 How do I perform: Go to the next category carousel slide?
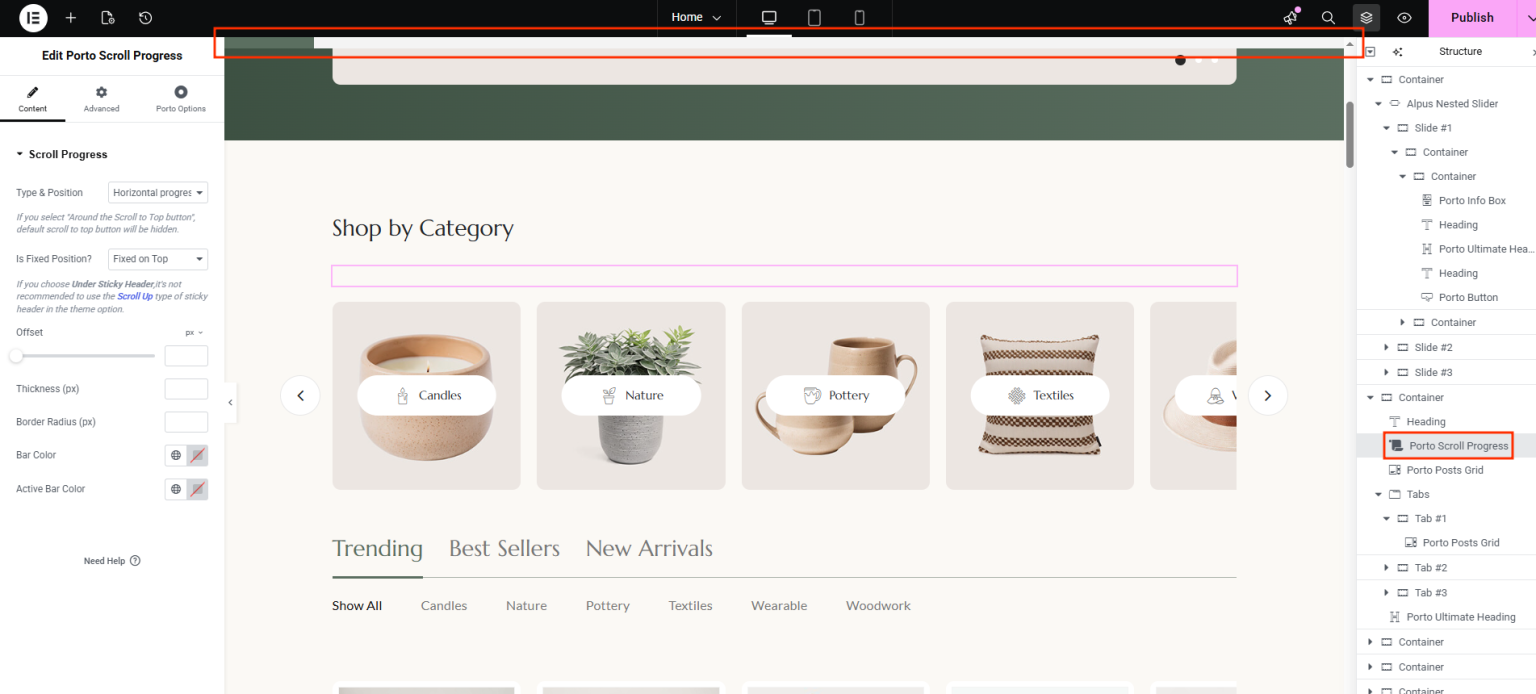point(1268,395)
